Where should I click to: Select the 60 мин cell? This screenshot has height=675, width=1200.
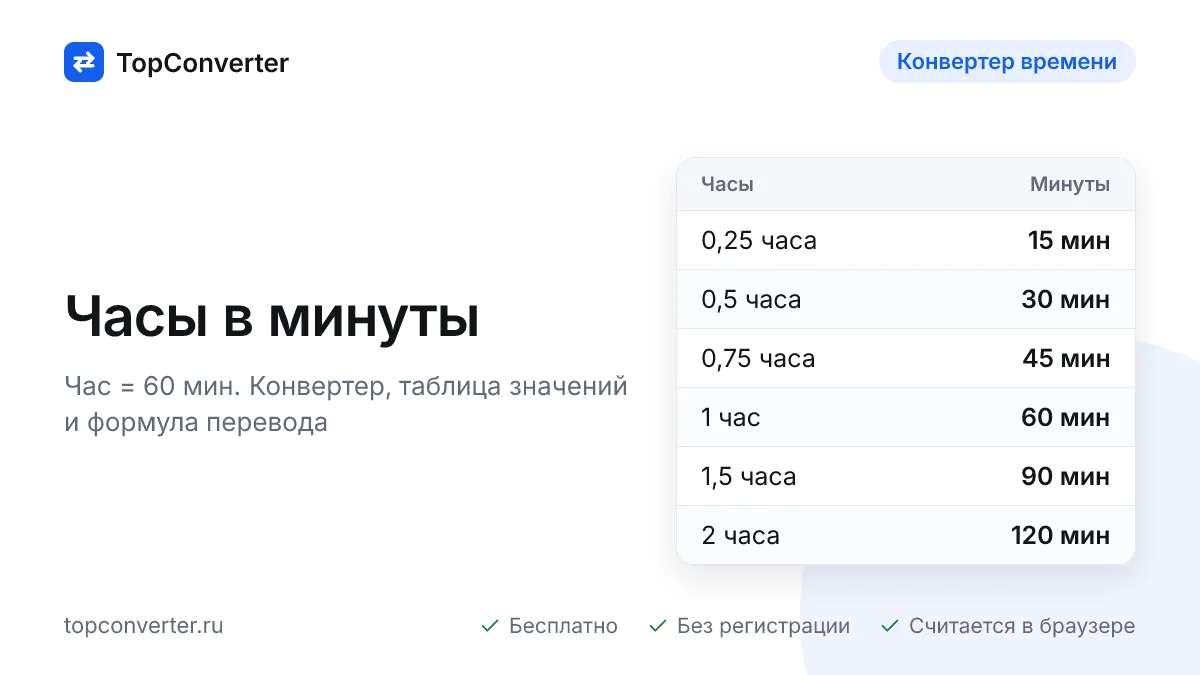tap(1066, 418)
